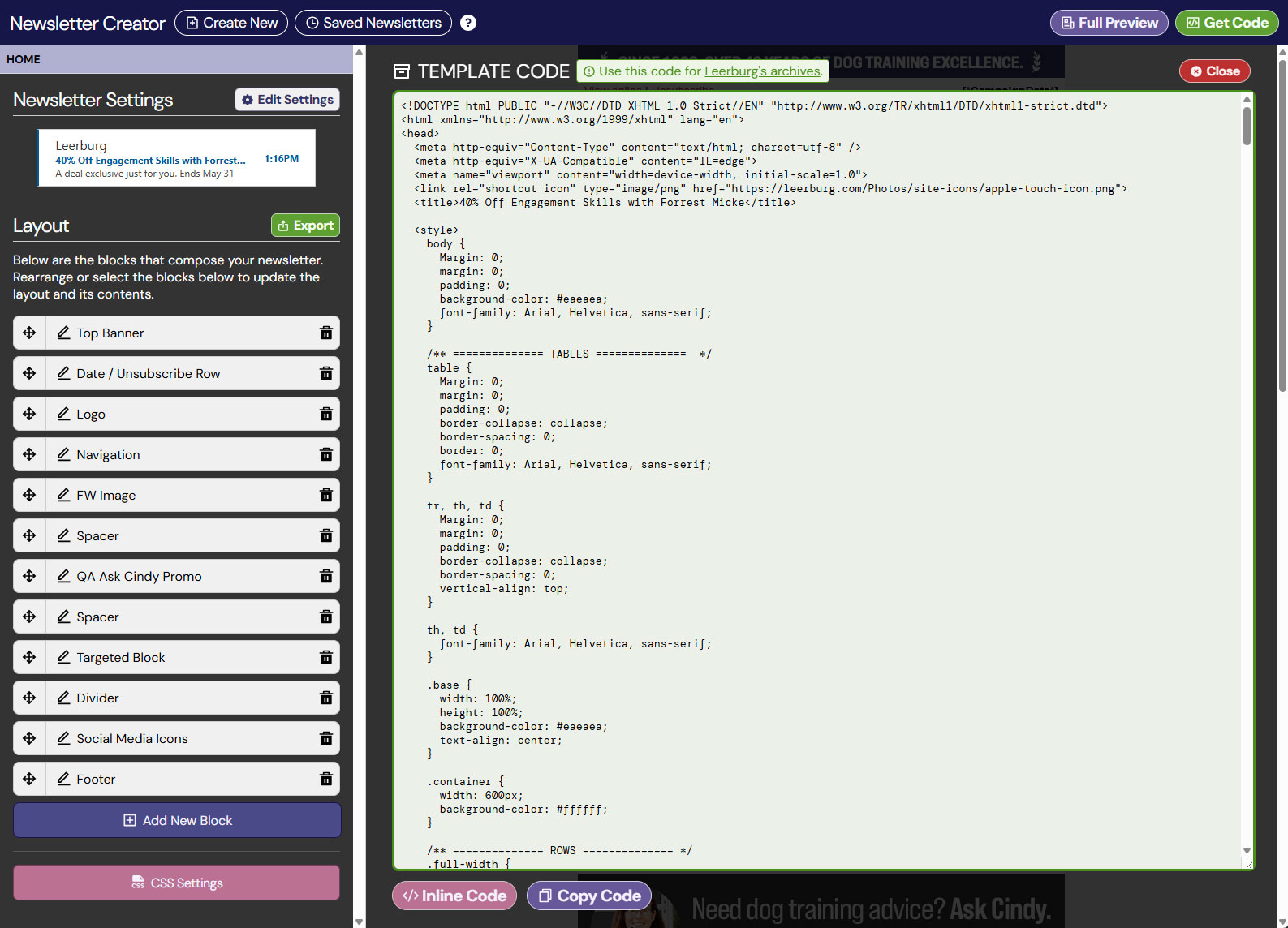1288x928 pixels.
Task: Delete the Divider block
Action: click(326, 698)
